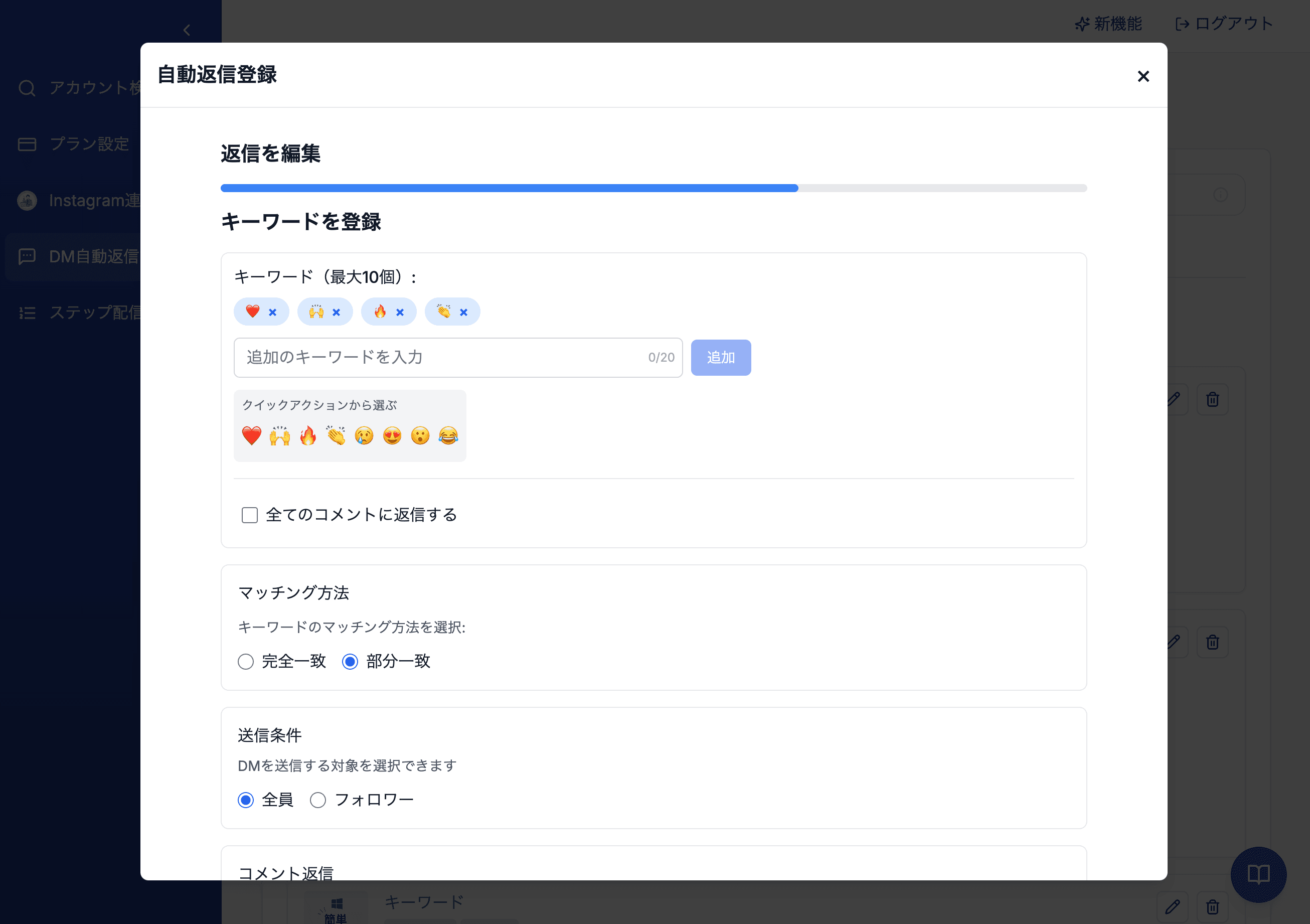The height and width of the screenshot is (924, 1310).
Task: Choose フォロワー as send target
Action: [318, 800]
